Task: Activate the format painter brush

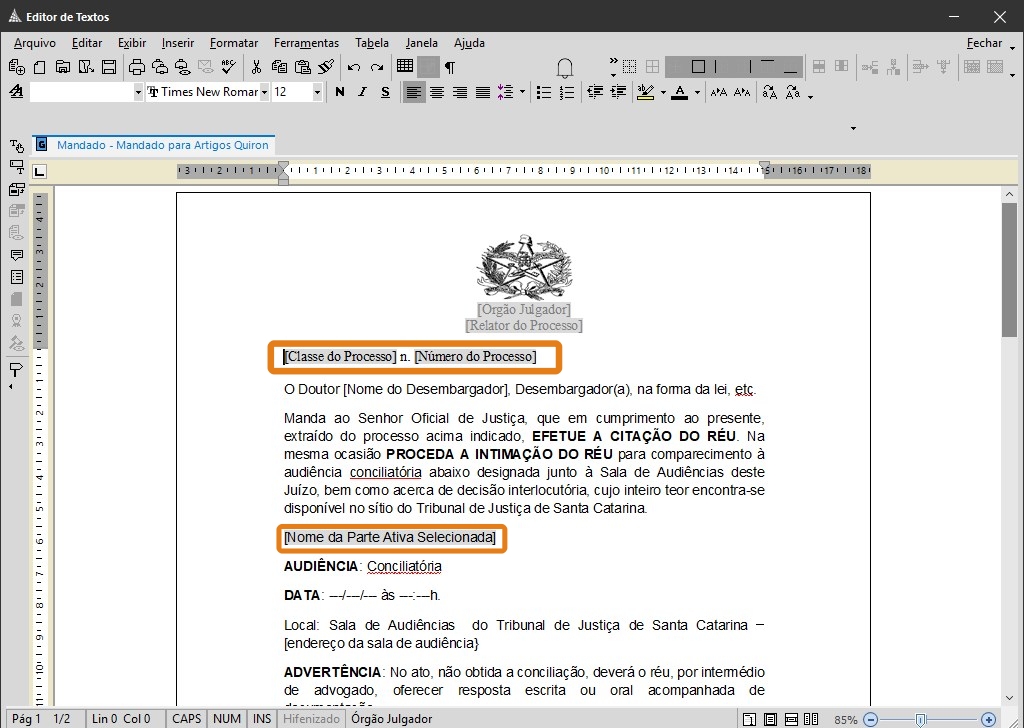Action: click(326, 67)
